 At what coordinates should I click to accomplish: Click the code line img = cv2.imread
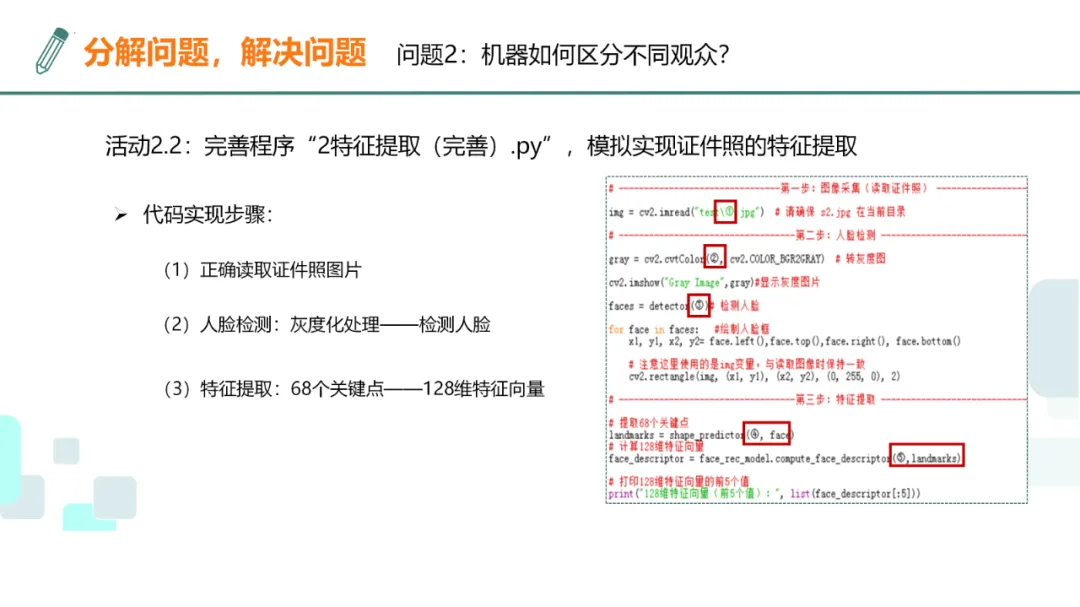pos(687,212)
